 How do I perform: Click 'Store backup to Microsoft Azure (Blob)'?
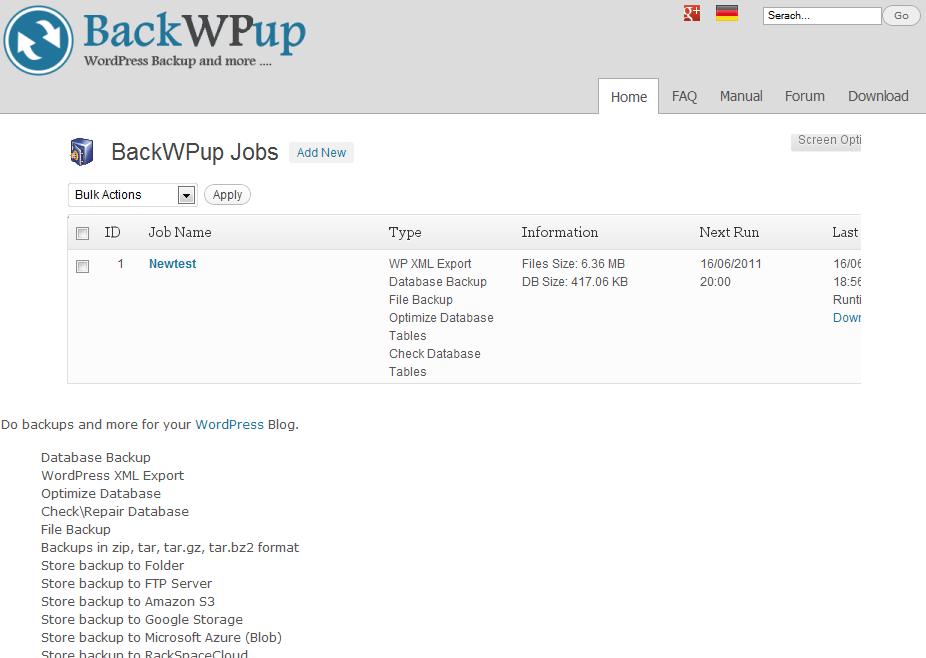pos(161,638)
